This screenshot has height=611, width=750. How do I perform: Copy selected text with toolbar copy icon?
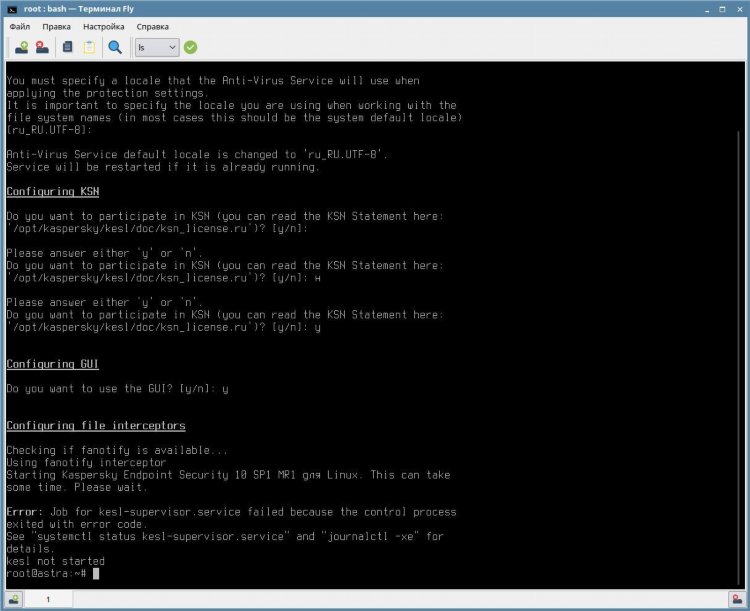coord(67,47)
